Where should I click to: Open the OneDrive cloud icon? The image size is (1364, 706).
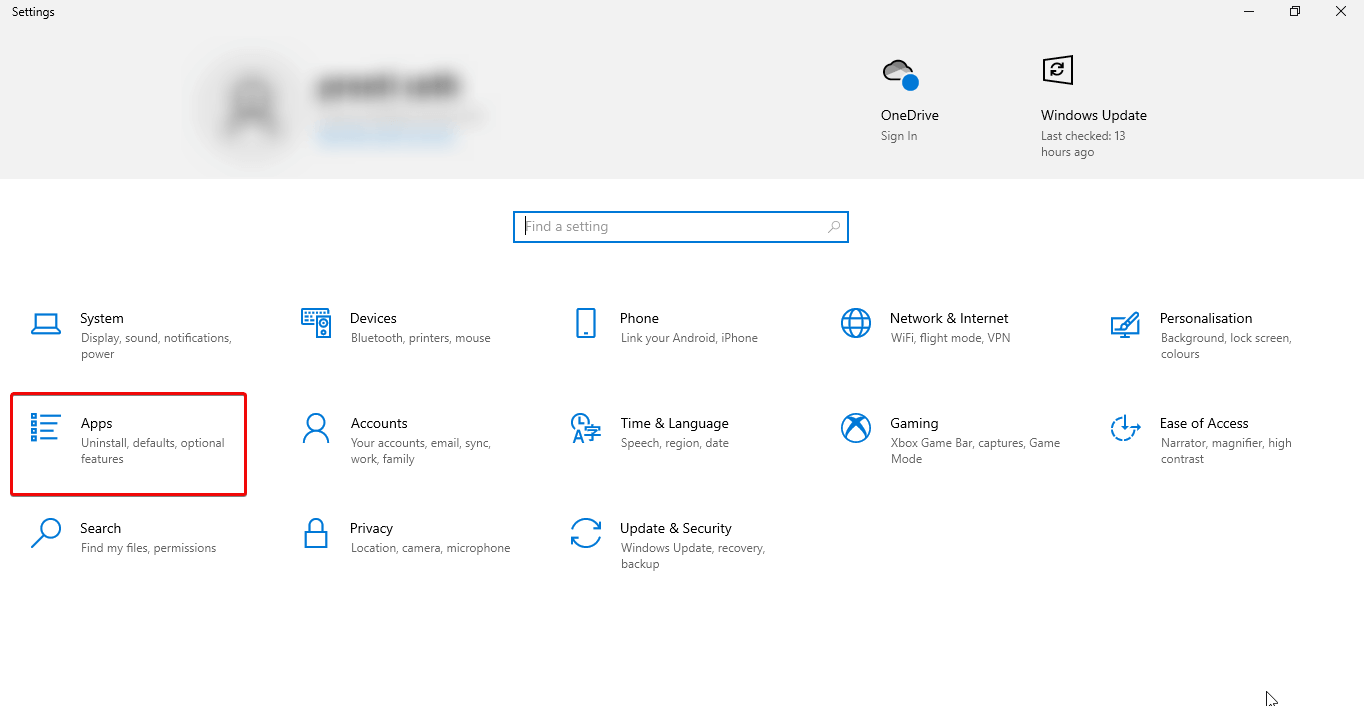click(899, 73)
